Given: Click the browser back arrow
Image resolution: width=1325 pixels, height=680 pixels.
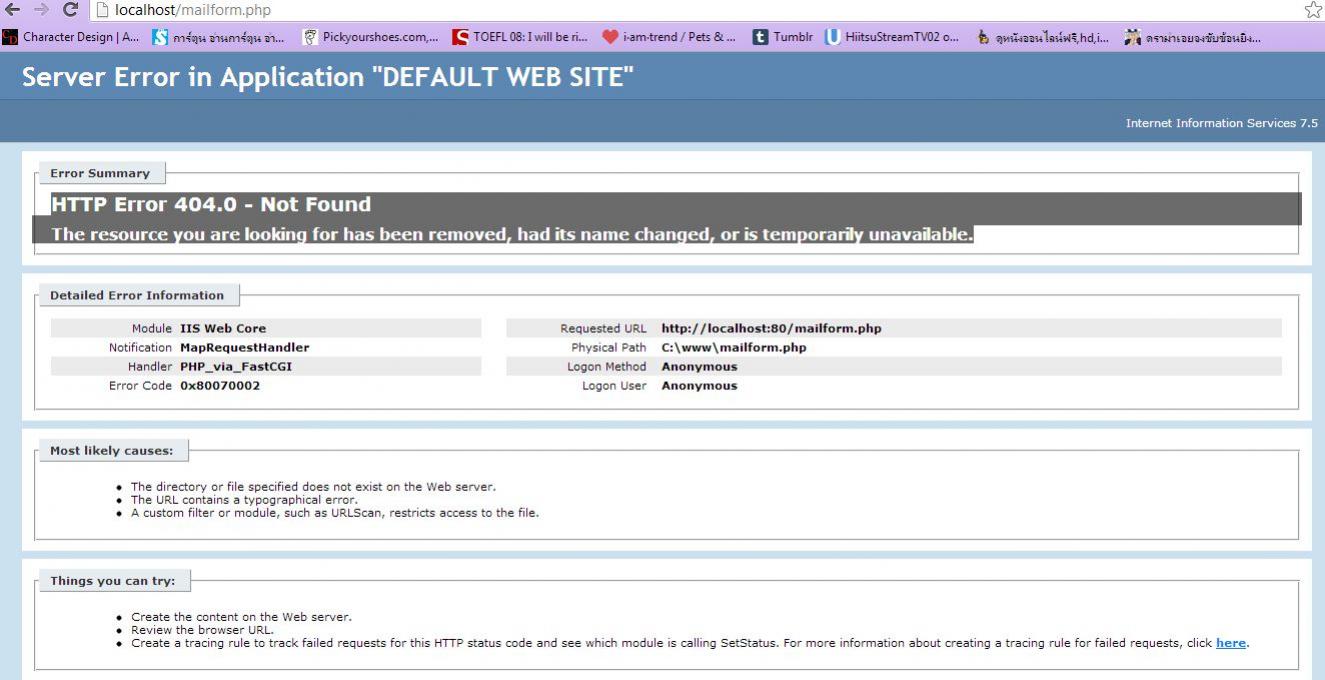Looking at the screenshot, I should (12, 10).
